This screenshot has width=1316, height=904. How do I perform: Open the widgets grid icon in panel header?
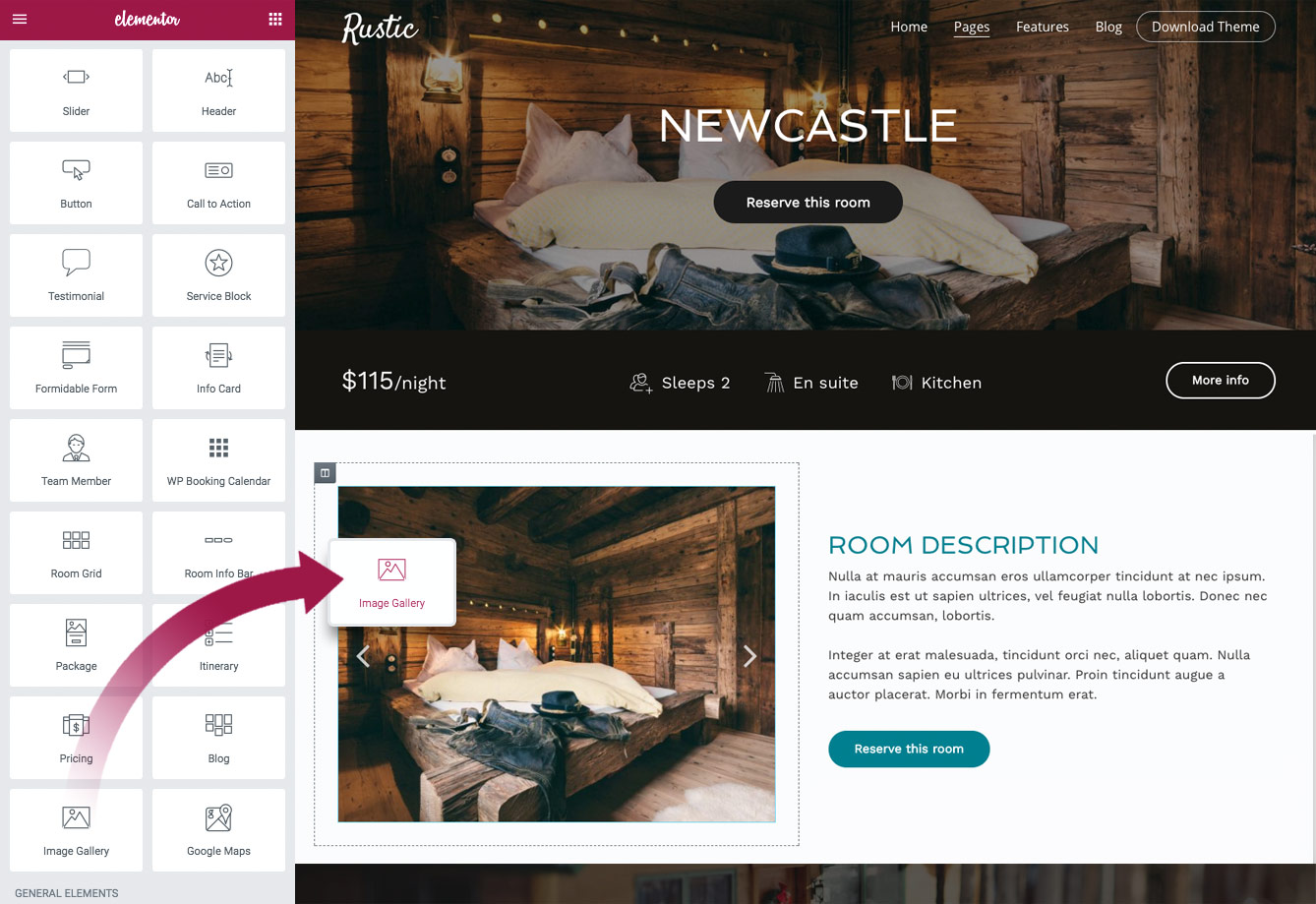(x=275, y=19)
